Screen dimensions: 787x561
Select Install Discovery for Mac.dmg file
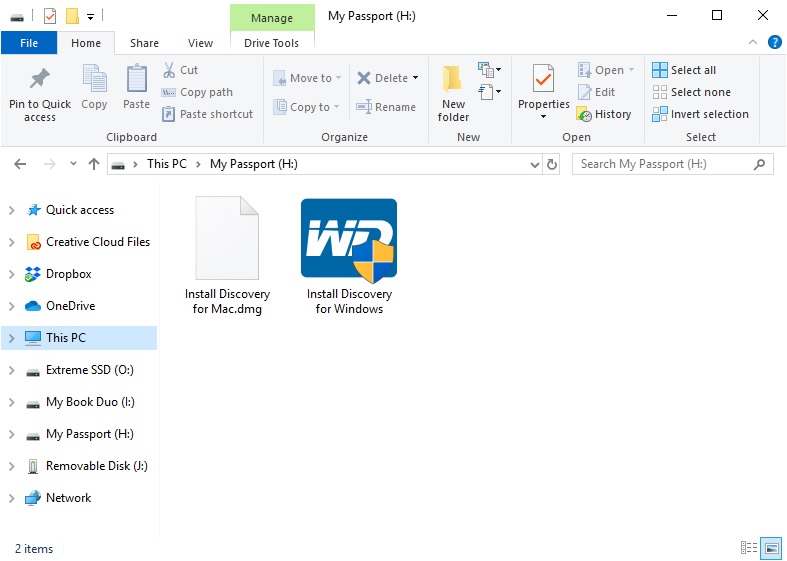click(x=227, y=256)
